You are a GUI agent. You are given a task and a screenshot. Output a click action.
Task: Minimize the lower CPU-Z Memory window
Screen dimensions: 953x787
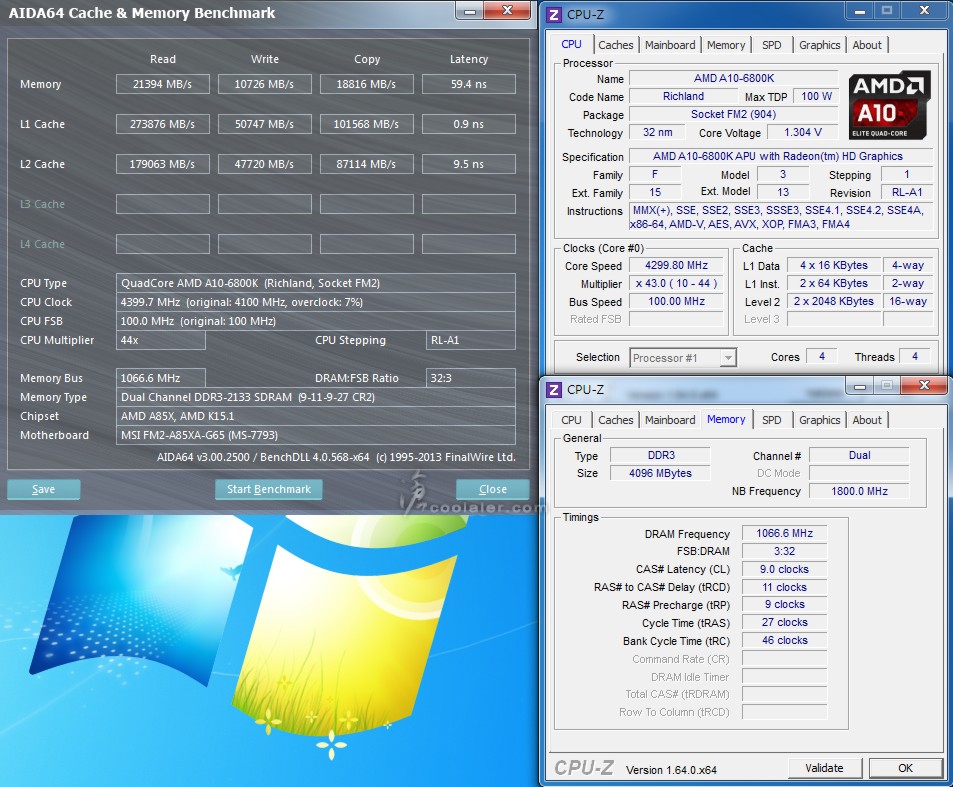point(860,385)
